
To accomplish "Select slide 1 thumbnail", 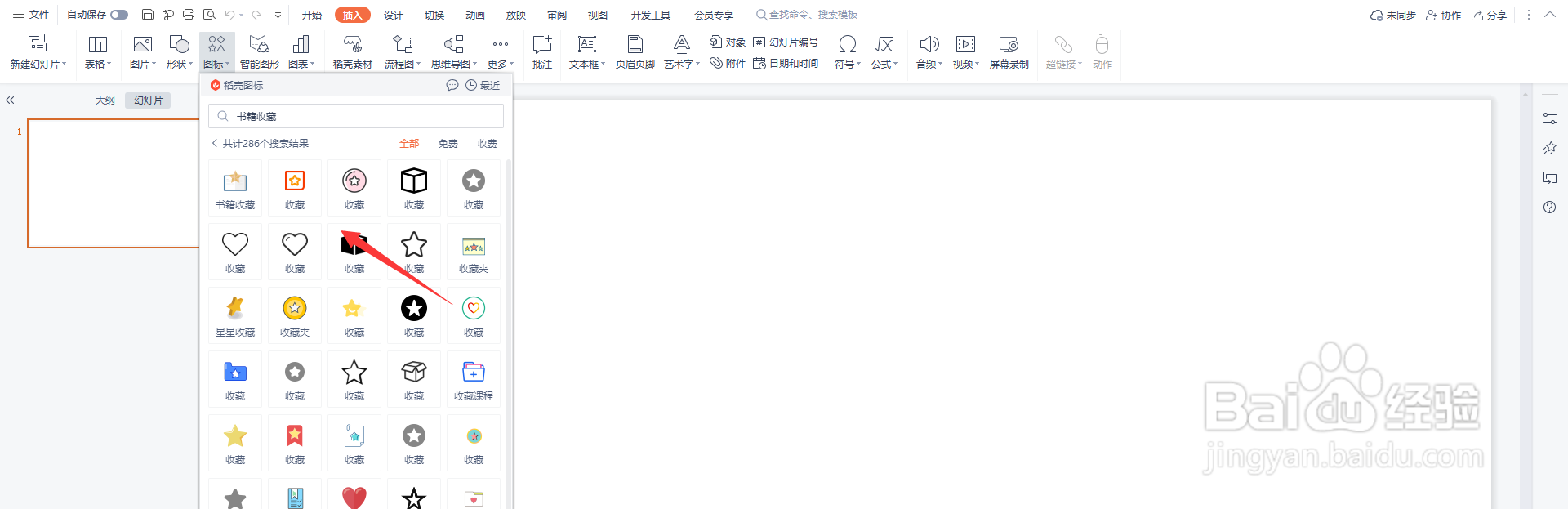I will (x=114, y=183).
